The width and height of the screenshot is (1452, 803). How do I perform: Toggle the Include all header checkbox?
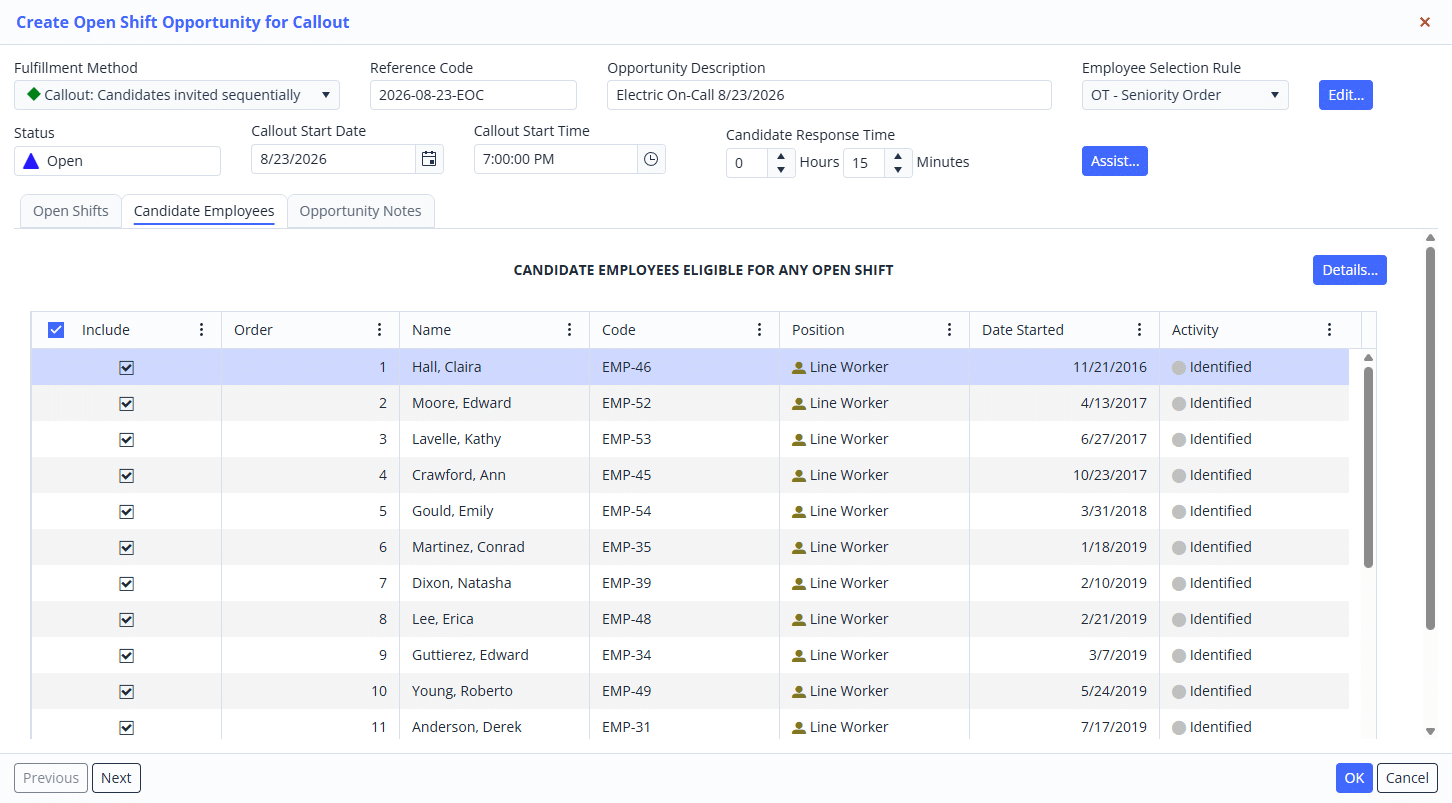pyautogui.click(x=56, y=330)
